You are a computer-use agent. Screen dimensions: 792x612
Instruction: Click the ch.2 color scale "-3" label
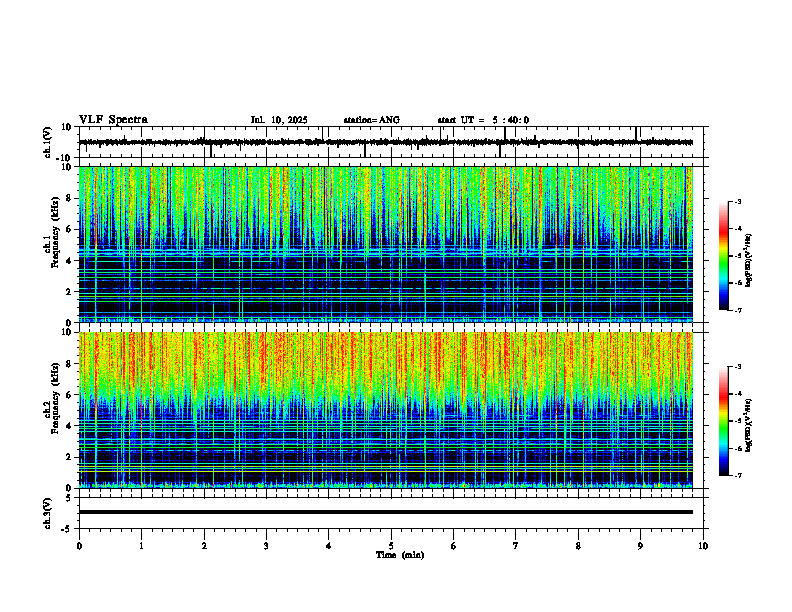point(738,367)
